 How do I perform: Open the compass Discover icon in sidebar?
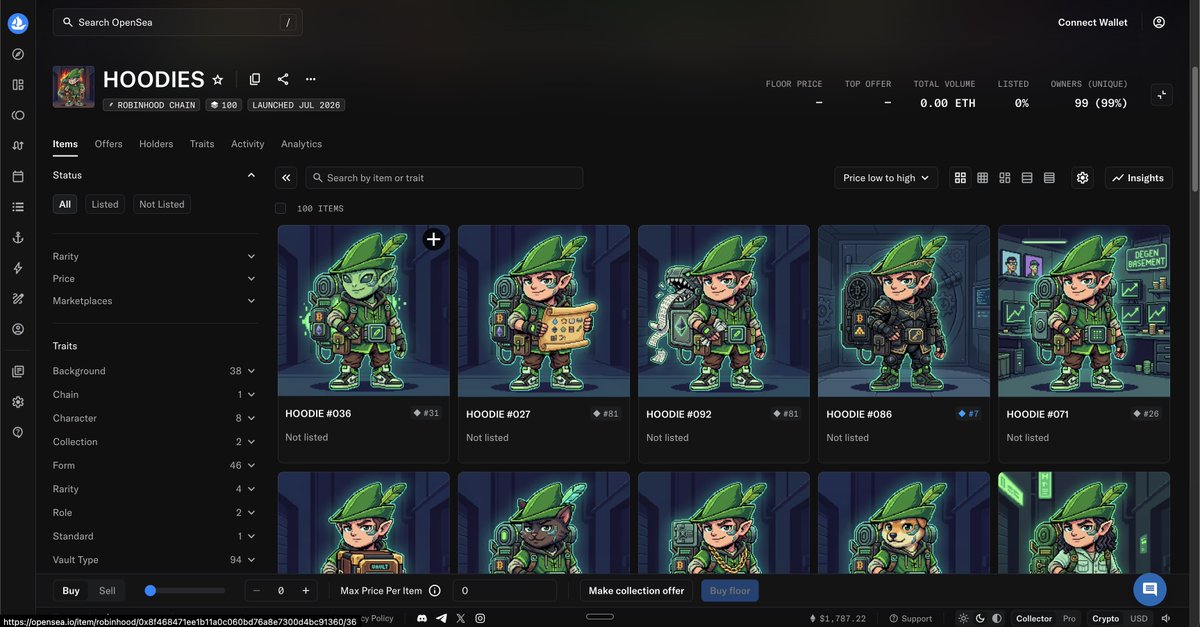[x=18, y=54]
